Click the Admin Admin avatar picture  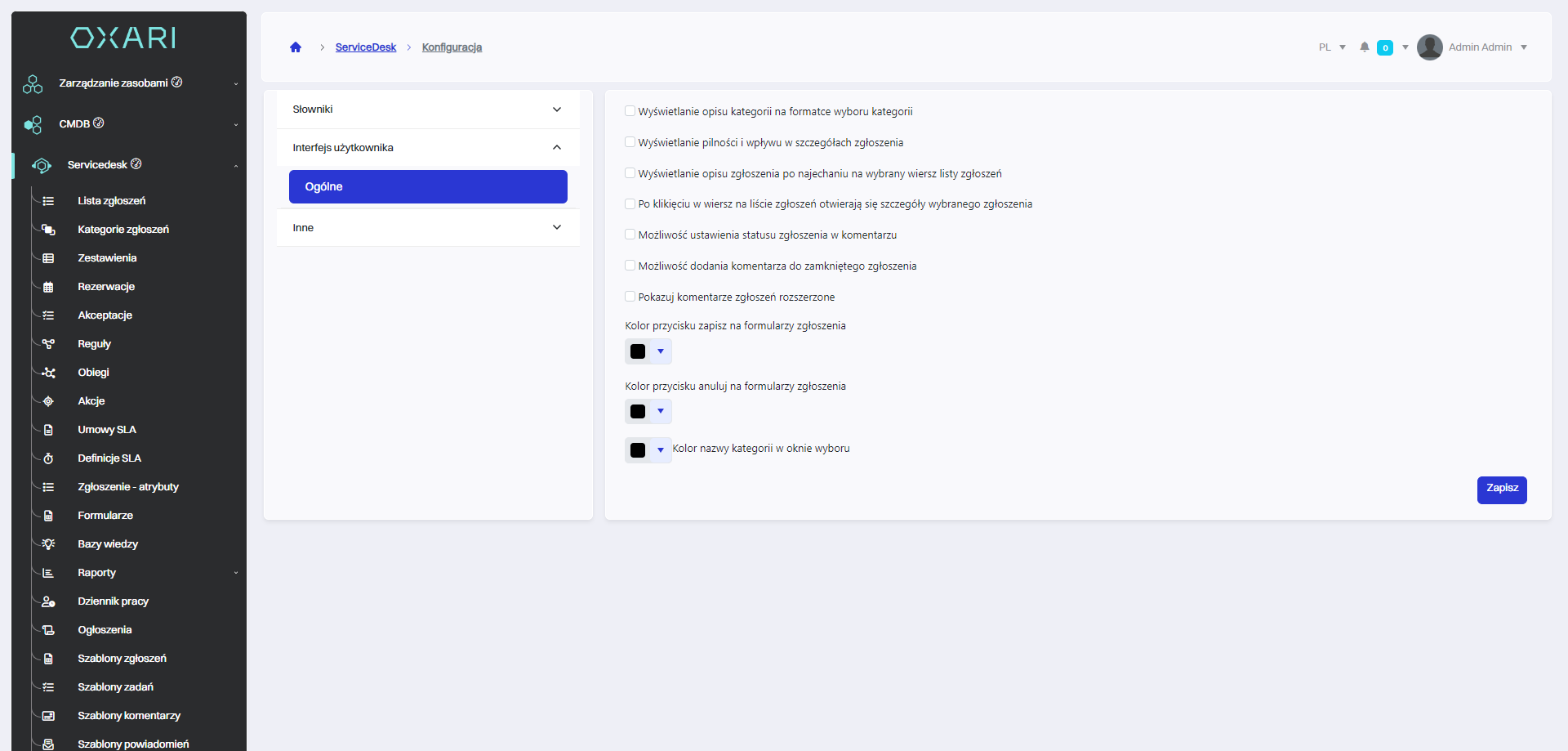pyautogui.click(x=1429, y=47)
